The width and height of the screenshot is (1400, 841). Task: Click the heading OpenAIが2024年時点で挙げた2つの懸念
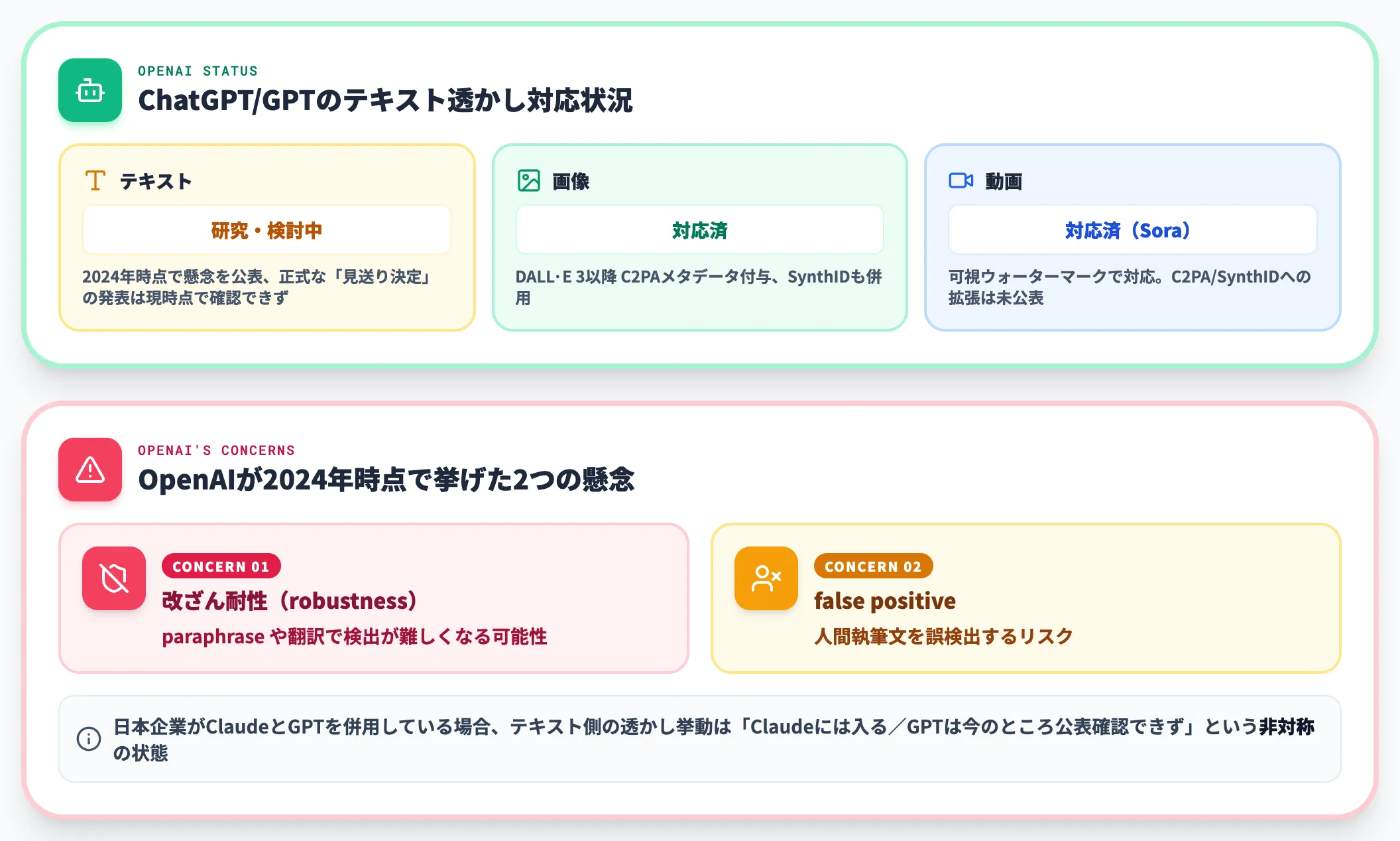386,480
